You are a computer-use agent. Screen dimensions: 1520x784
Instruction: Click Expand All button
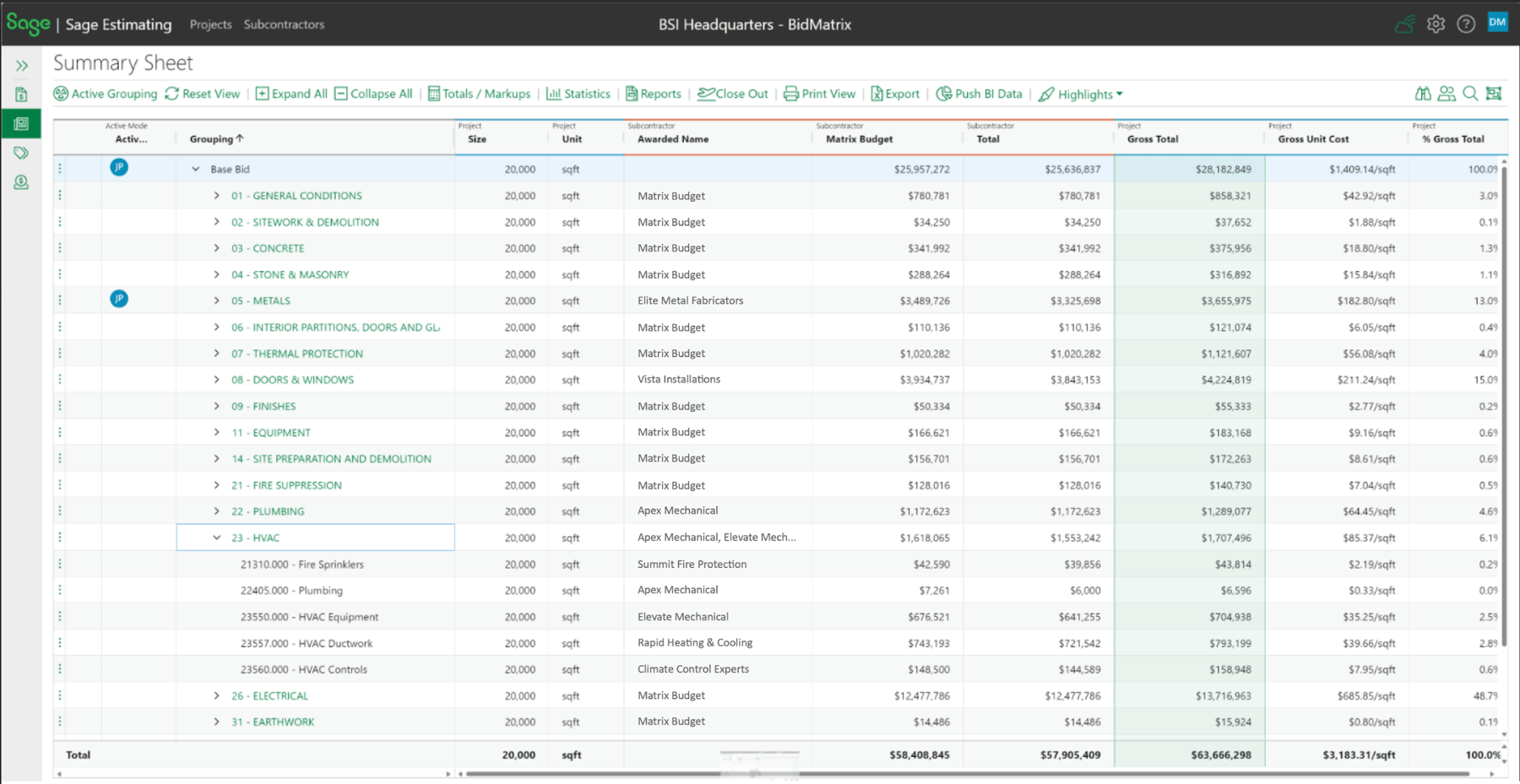291,94
